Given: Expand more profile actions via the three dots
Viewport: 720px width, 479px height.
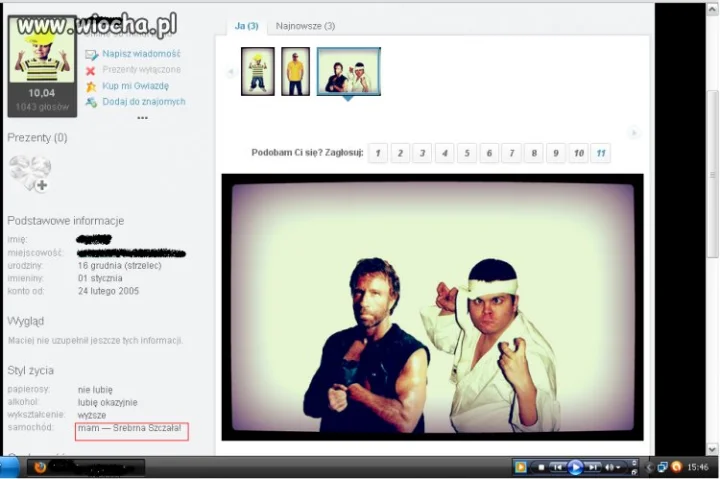Looking at the screenshot, I should tap(142, 118).
